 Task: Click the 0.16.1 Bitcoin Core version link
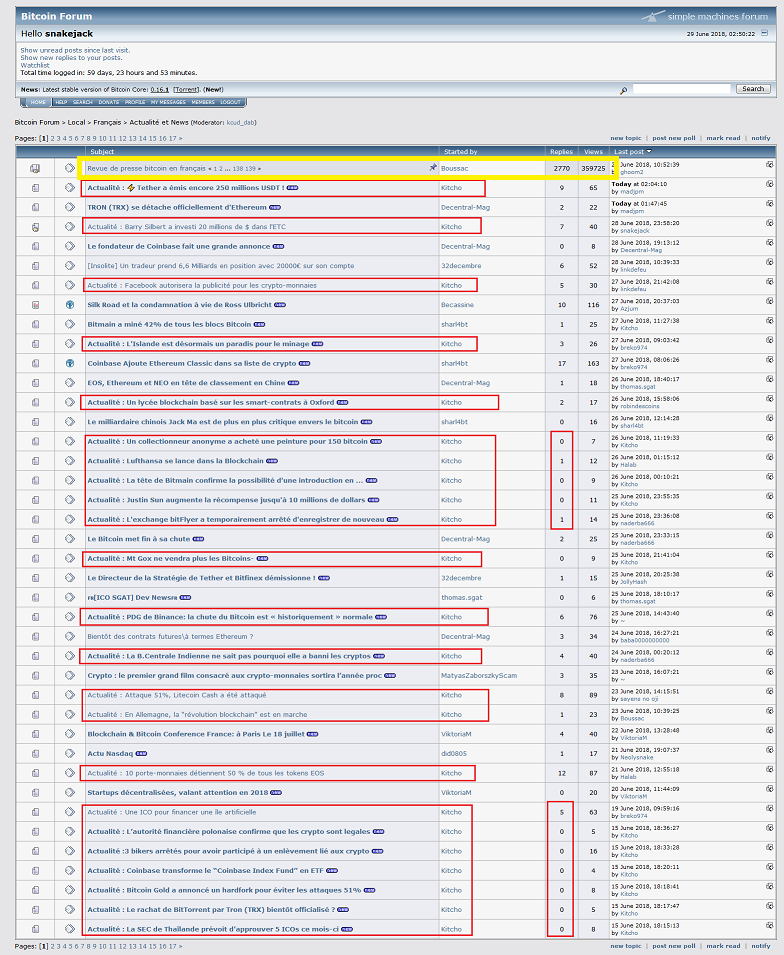coord(160,90)
